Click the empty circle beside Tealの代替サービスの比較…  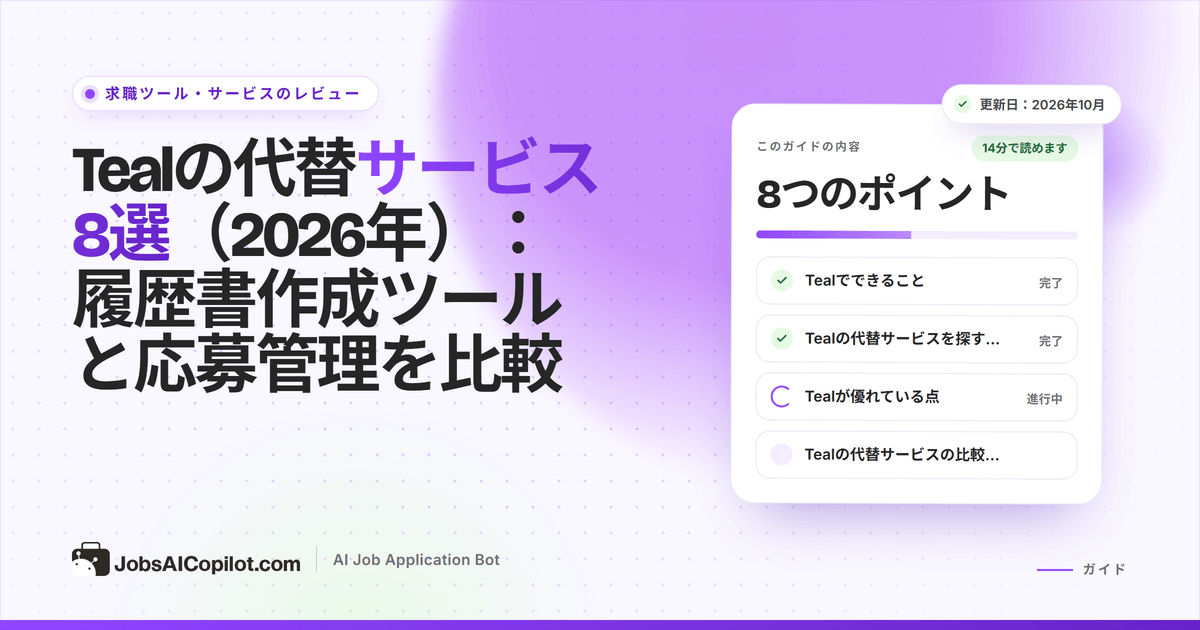[x=782, y=455]
